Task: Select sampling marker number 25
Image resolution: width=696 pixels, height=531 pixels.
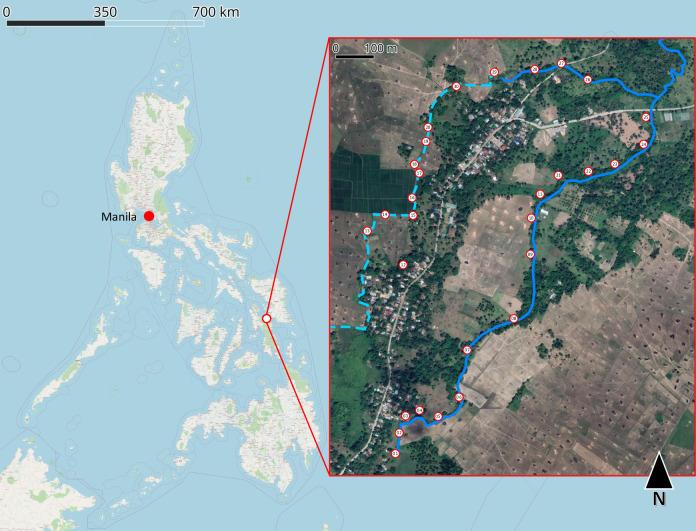Action: (x=646, y=117)
